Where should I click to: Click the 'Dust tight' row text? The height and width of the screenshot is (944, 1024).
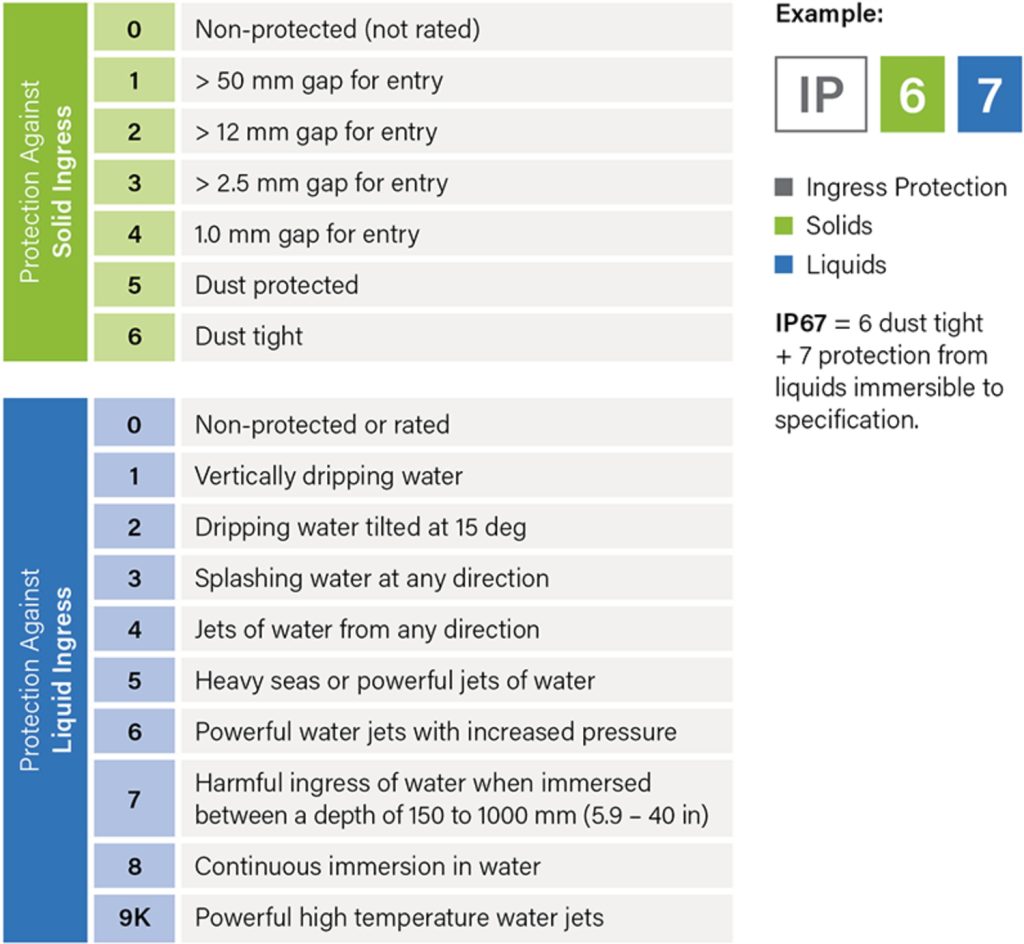249,337
